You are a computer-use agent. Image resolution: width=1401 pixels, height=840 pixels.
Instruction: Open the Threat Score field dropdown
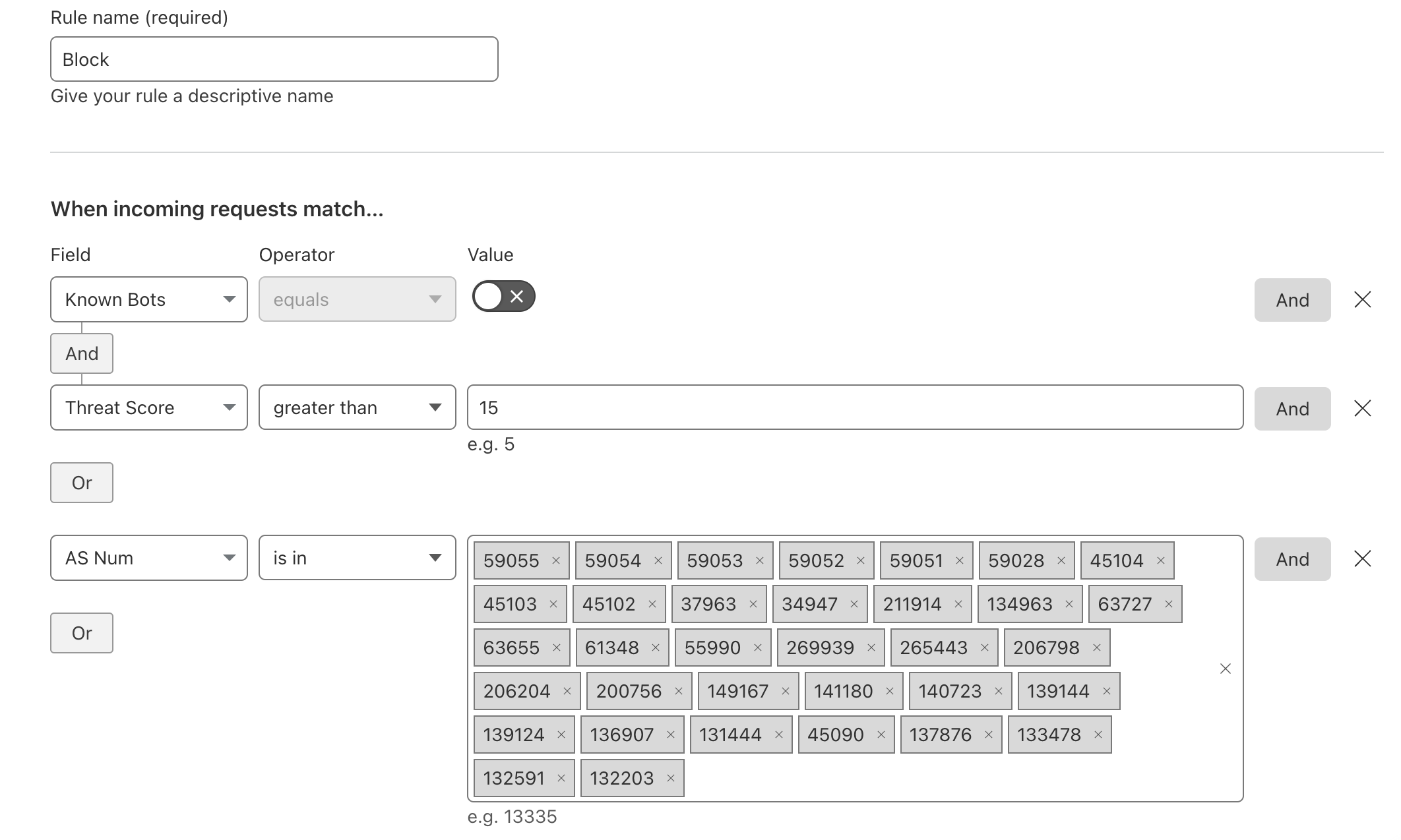(149, 407)
